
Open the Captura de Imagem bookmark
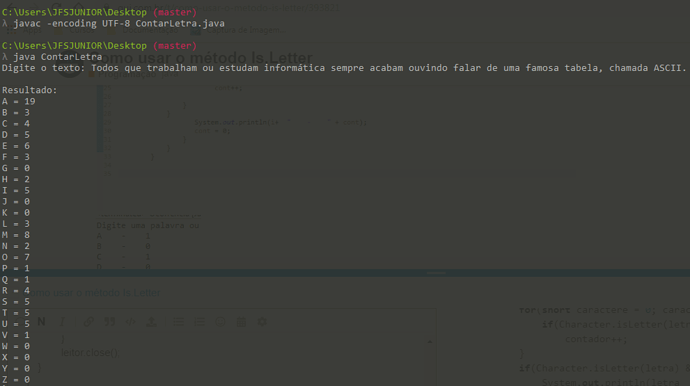[240, 30]
